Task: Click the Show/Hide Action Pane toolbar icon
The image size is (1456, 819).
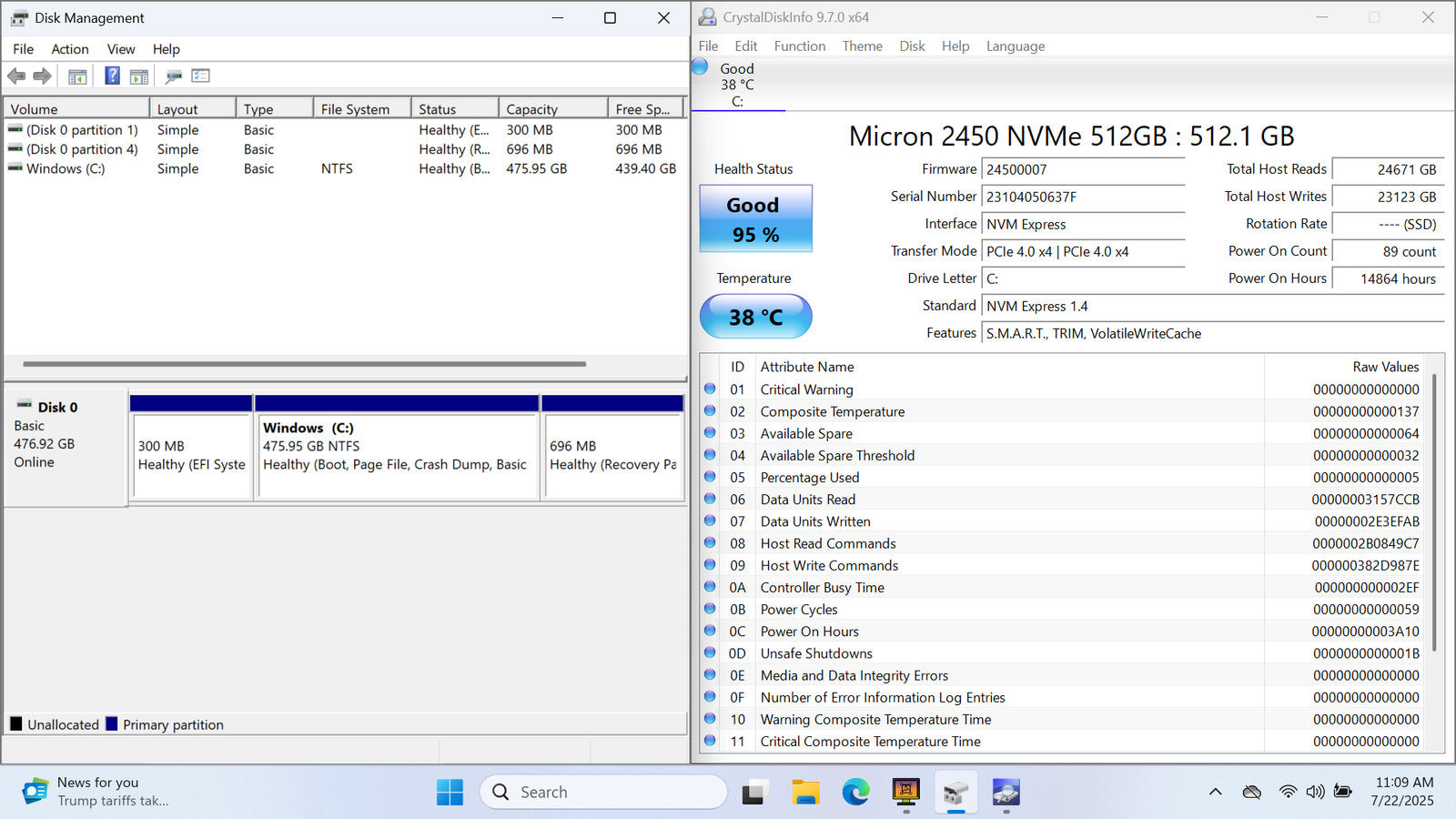Action: (x=139, y=76)
